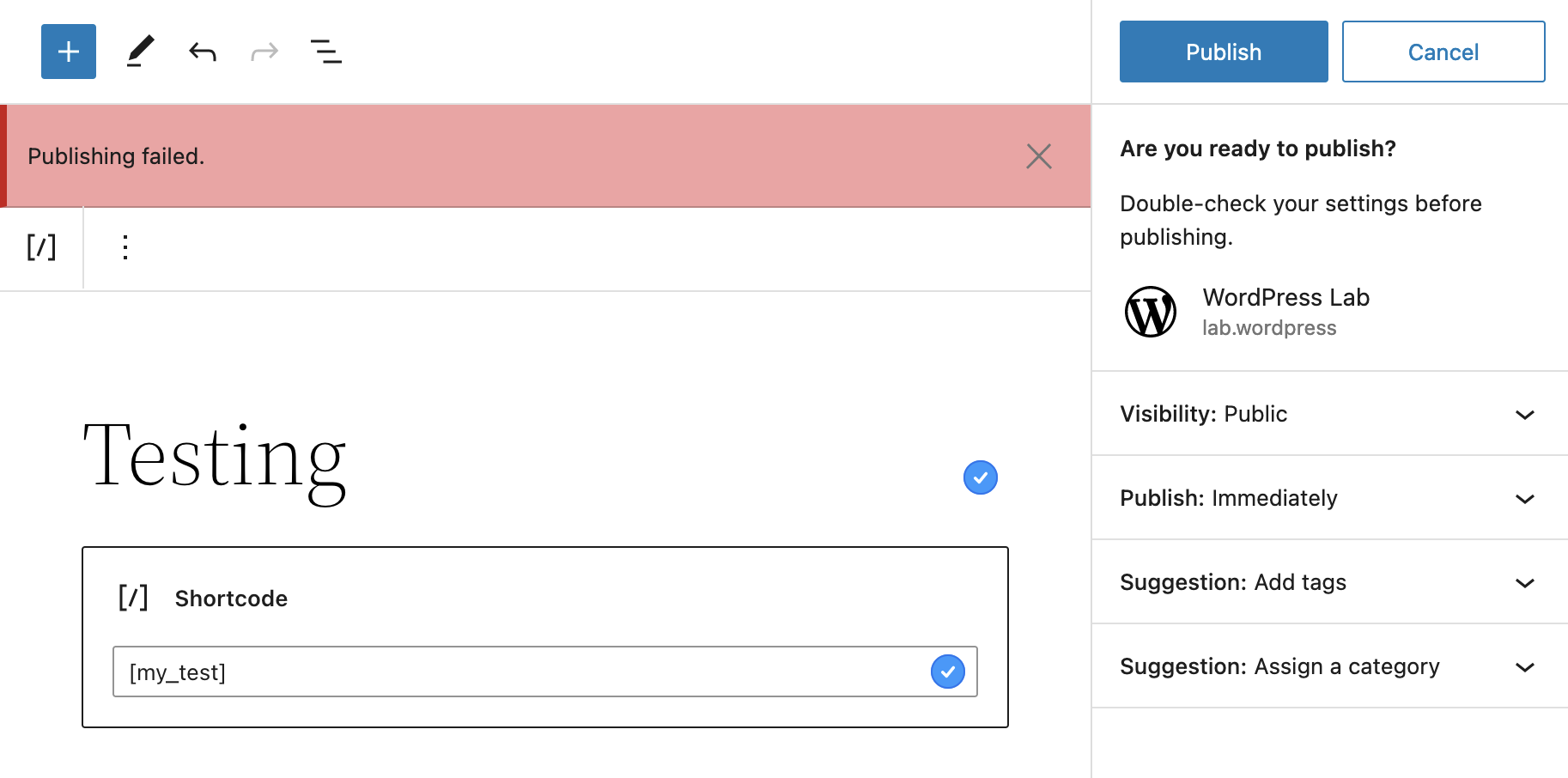1568x778 pixels.
Task: Dismiss the Publishing failed notice
Action: (1038, 156)
